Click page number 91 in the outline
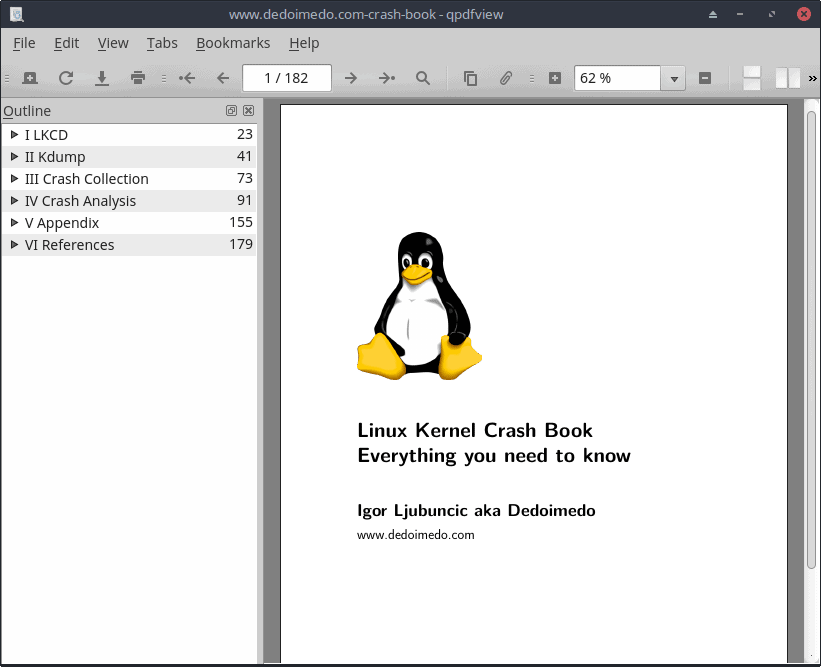The image size is (821, 667). 245,201
